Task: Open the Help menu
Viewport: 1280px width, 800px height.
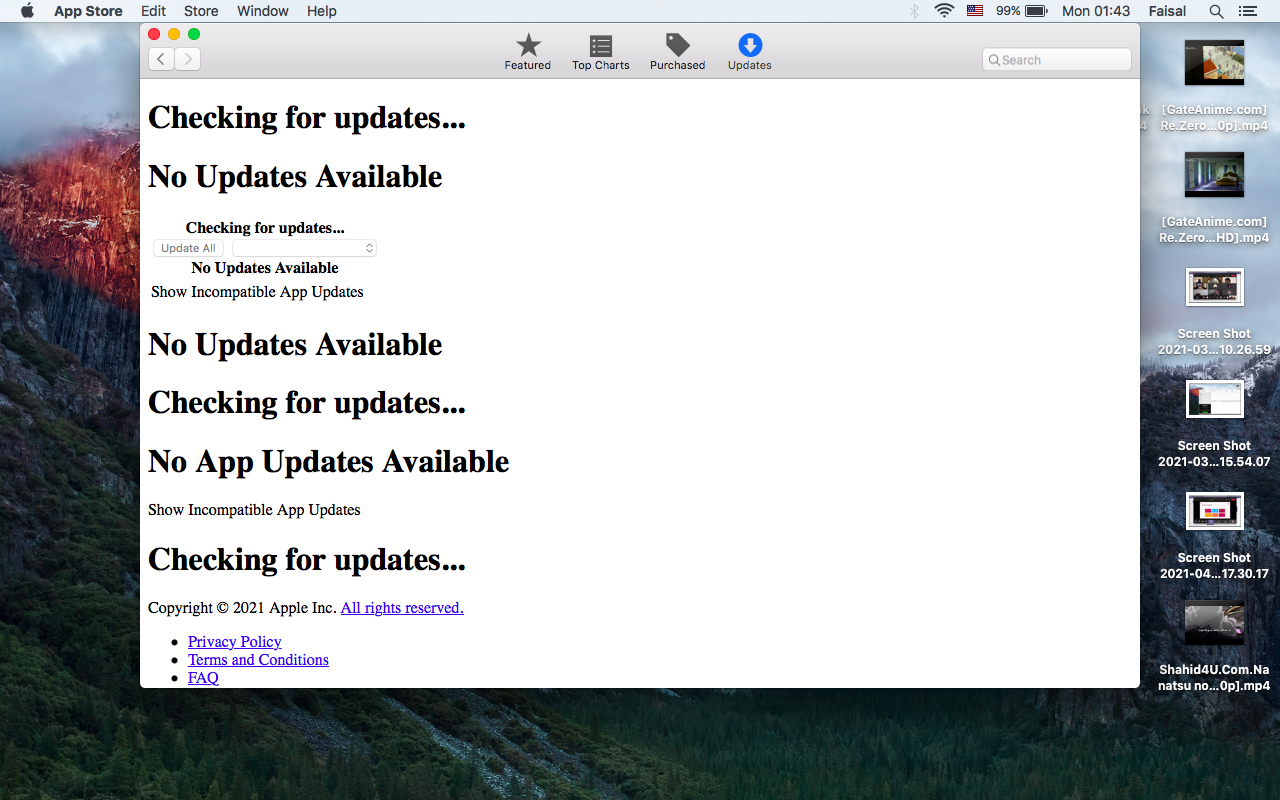Action: [x=322, y=11]
